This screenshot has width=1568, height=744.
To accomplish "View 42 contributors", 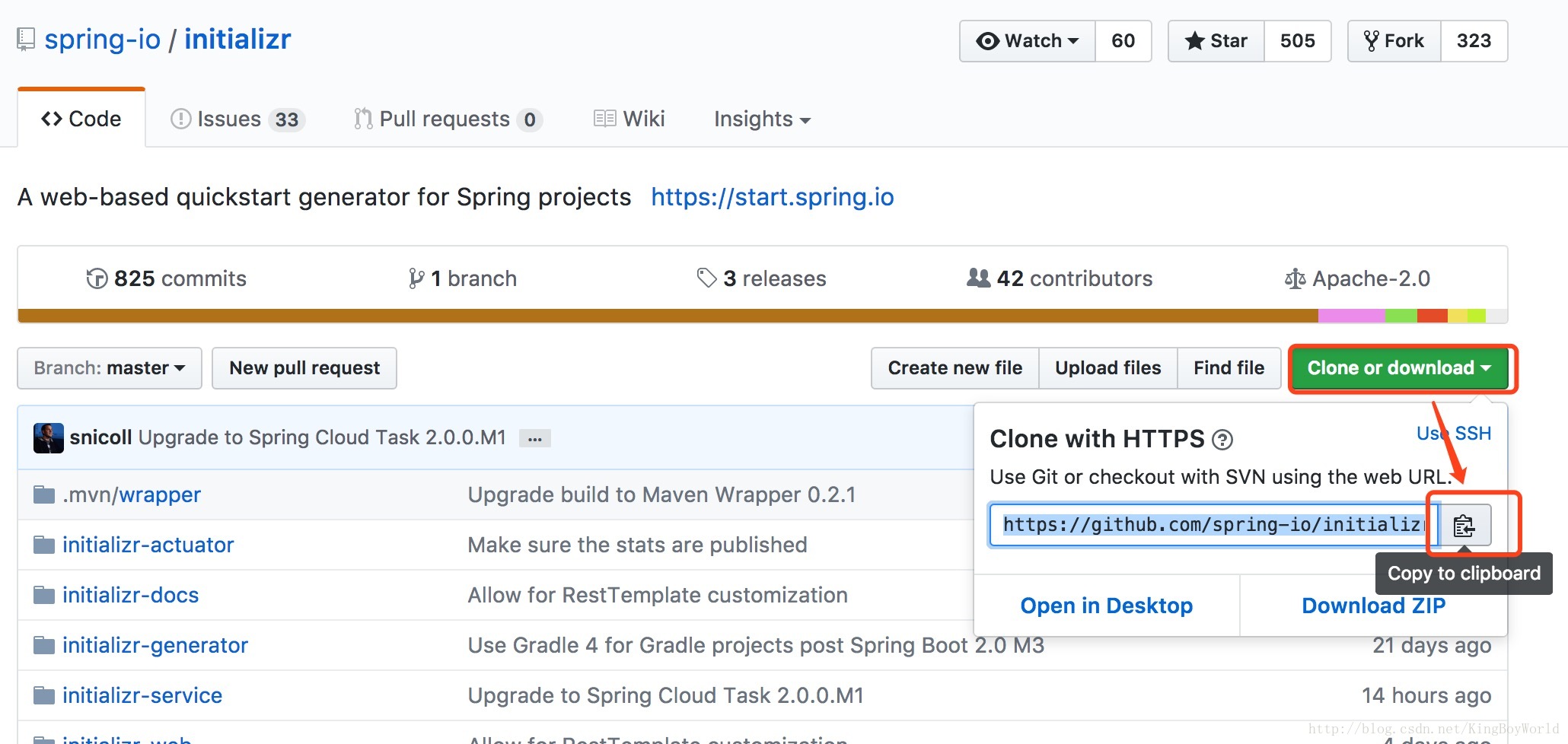I will 1060,278.
